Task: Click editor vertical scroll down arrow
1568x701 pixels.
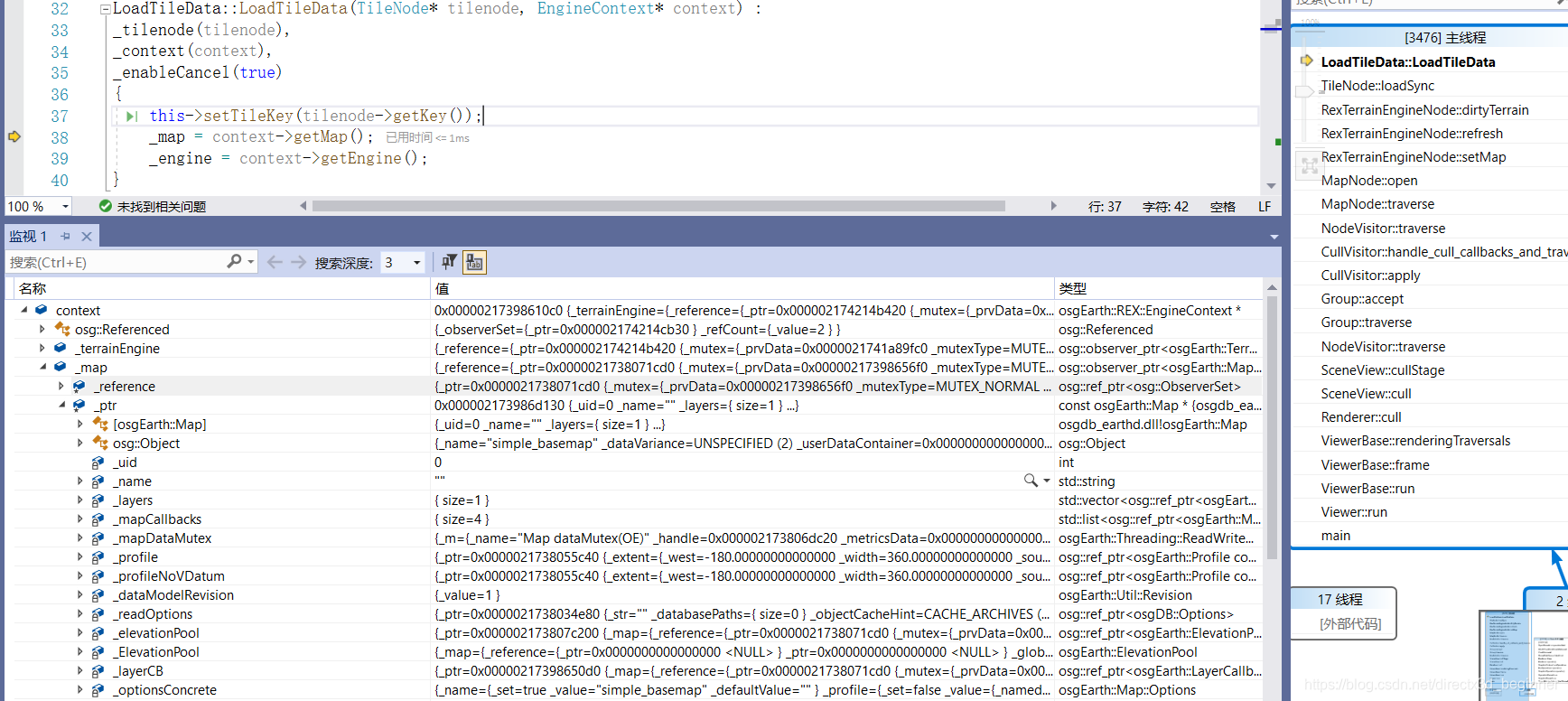Action: [x=1271, y=185]
